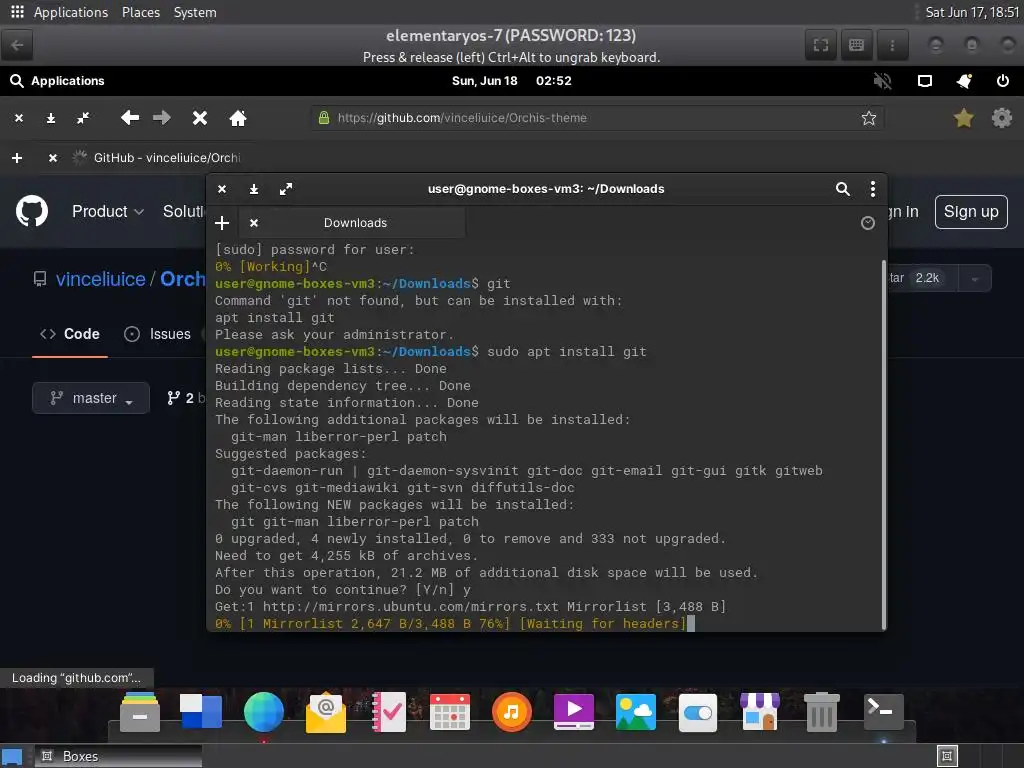Screen dimensions: 1024x768
Task: Open Photos from the dock
Action: click(x=635, y=712)
